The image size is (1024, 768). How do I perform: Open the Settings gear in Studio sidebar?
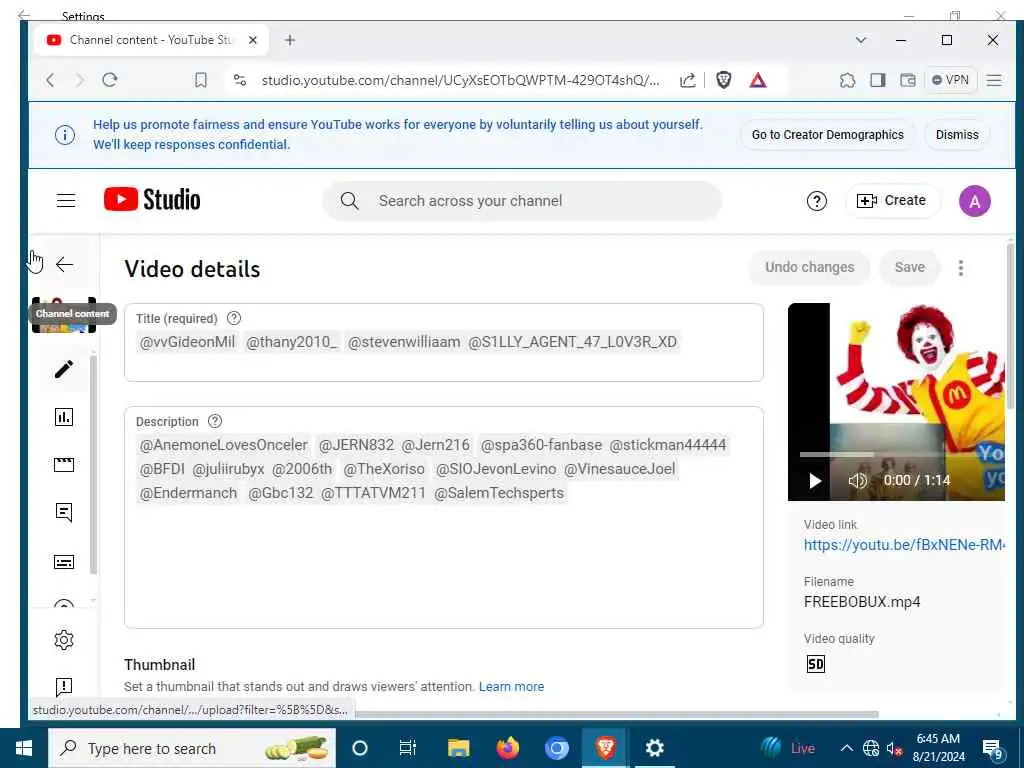[64, 640]
